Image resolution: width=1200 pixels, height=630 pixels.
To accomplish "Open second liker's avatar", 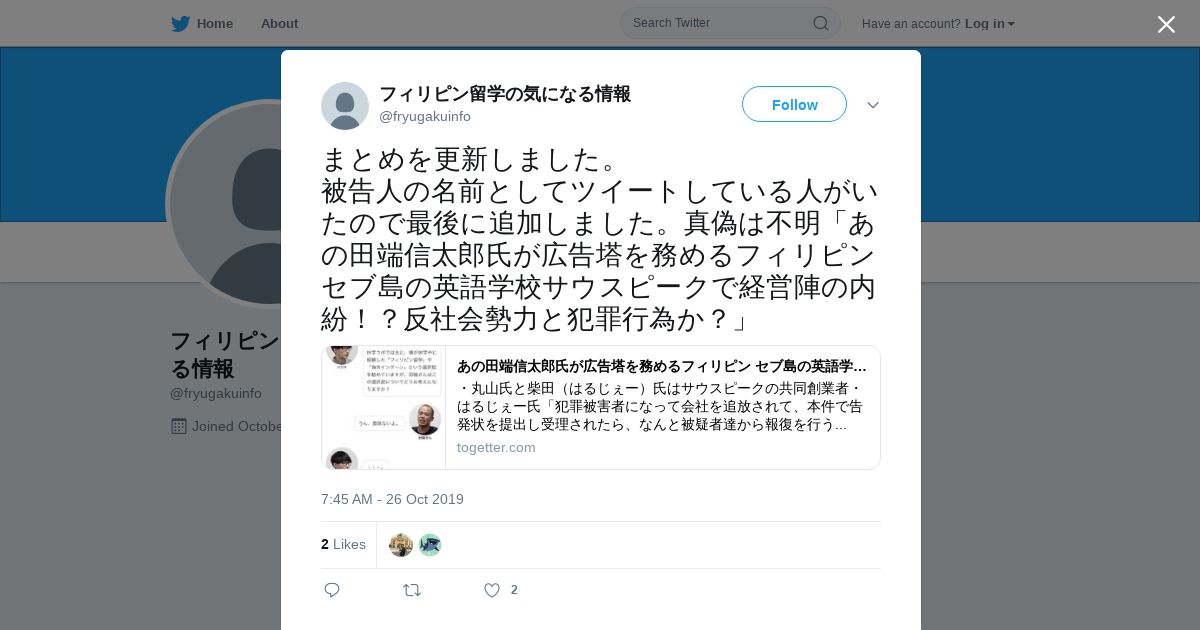I will pos(430,545).
